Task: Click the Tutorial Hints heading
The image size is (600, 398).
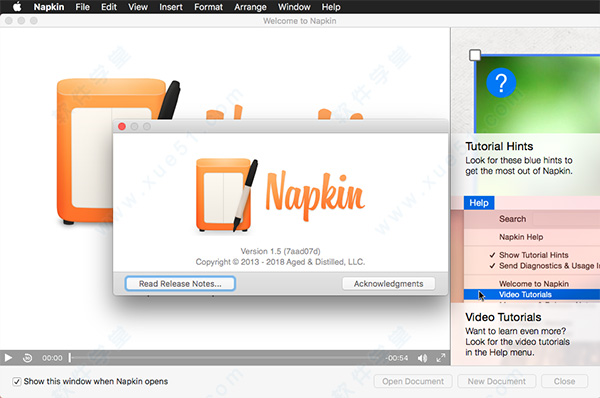Action: tap(499, 146)
